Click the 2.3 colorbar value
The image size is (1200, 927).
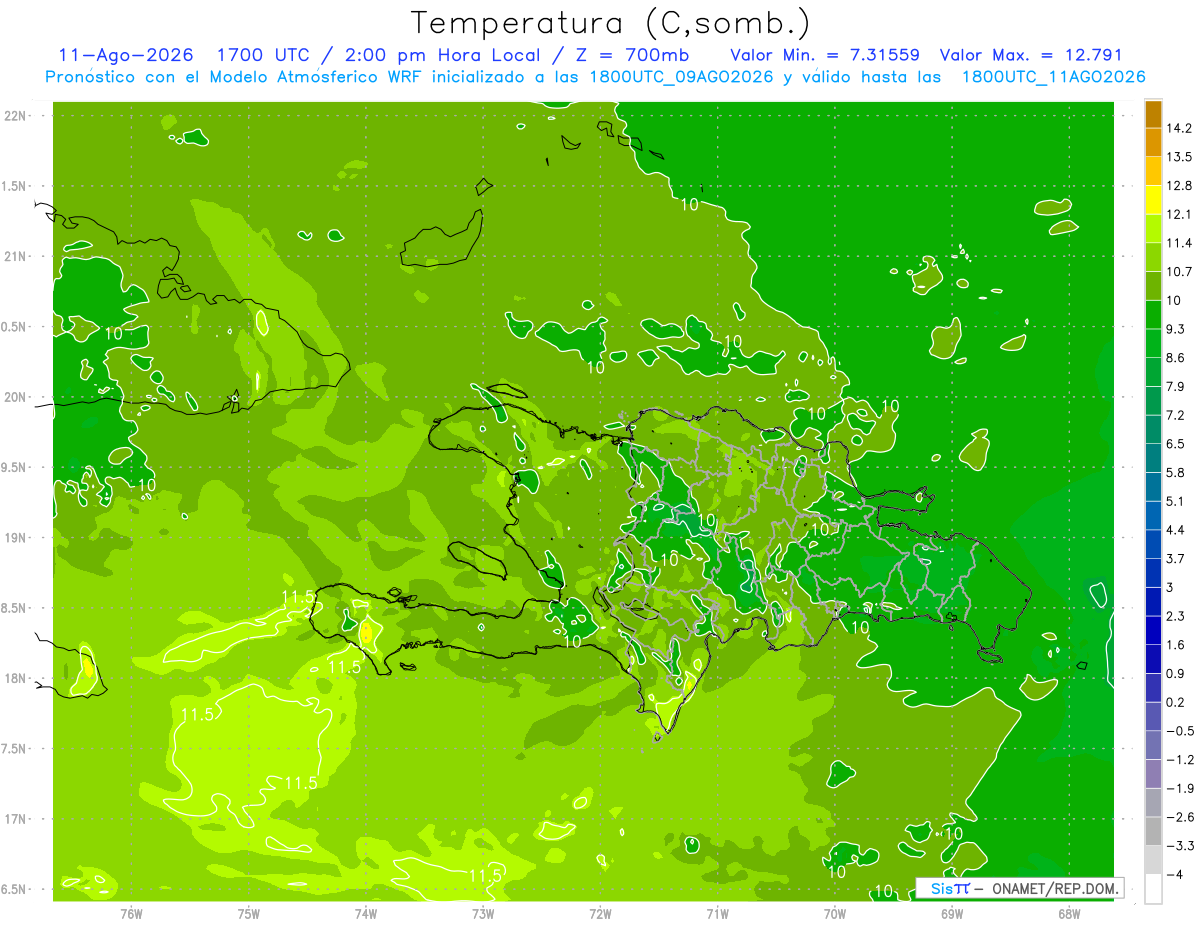pyautogui.click(x=1175, y=616)
